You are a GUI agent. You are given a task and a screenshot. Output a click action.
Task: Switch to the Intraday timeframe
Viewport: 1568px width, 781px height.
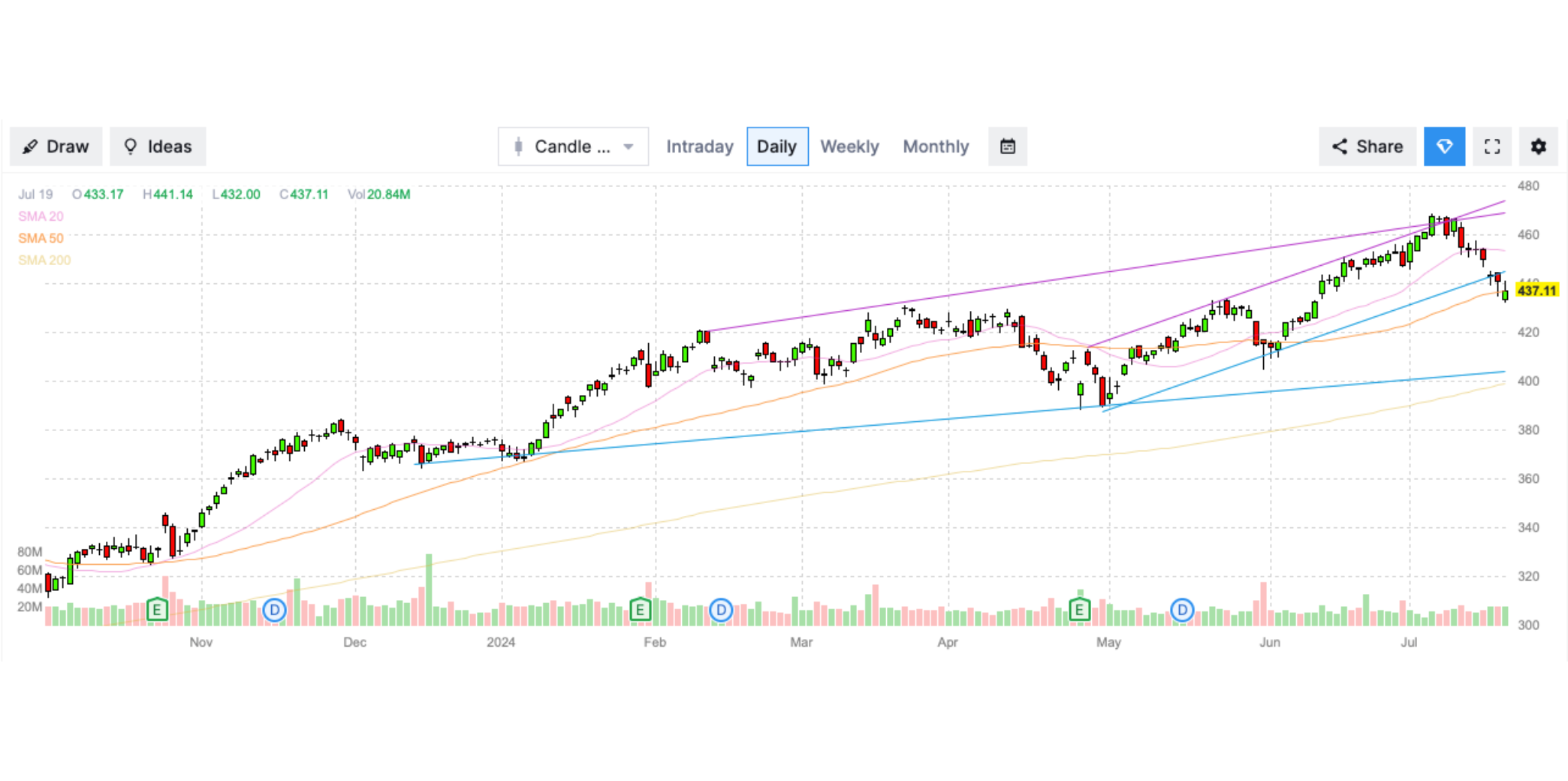tap(699, 146)
